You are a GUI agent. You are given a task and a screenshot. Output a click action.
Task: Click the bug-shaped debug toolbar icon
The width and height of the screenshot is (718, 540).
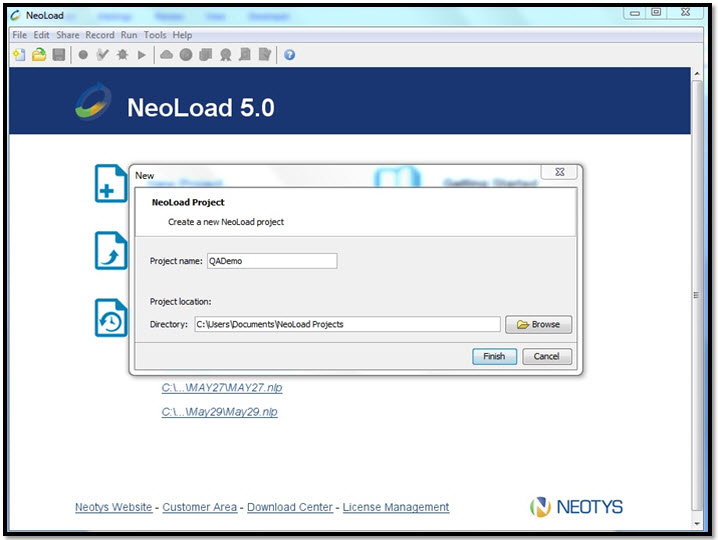point(122,55)
